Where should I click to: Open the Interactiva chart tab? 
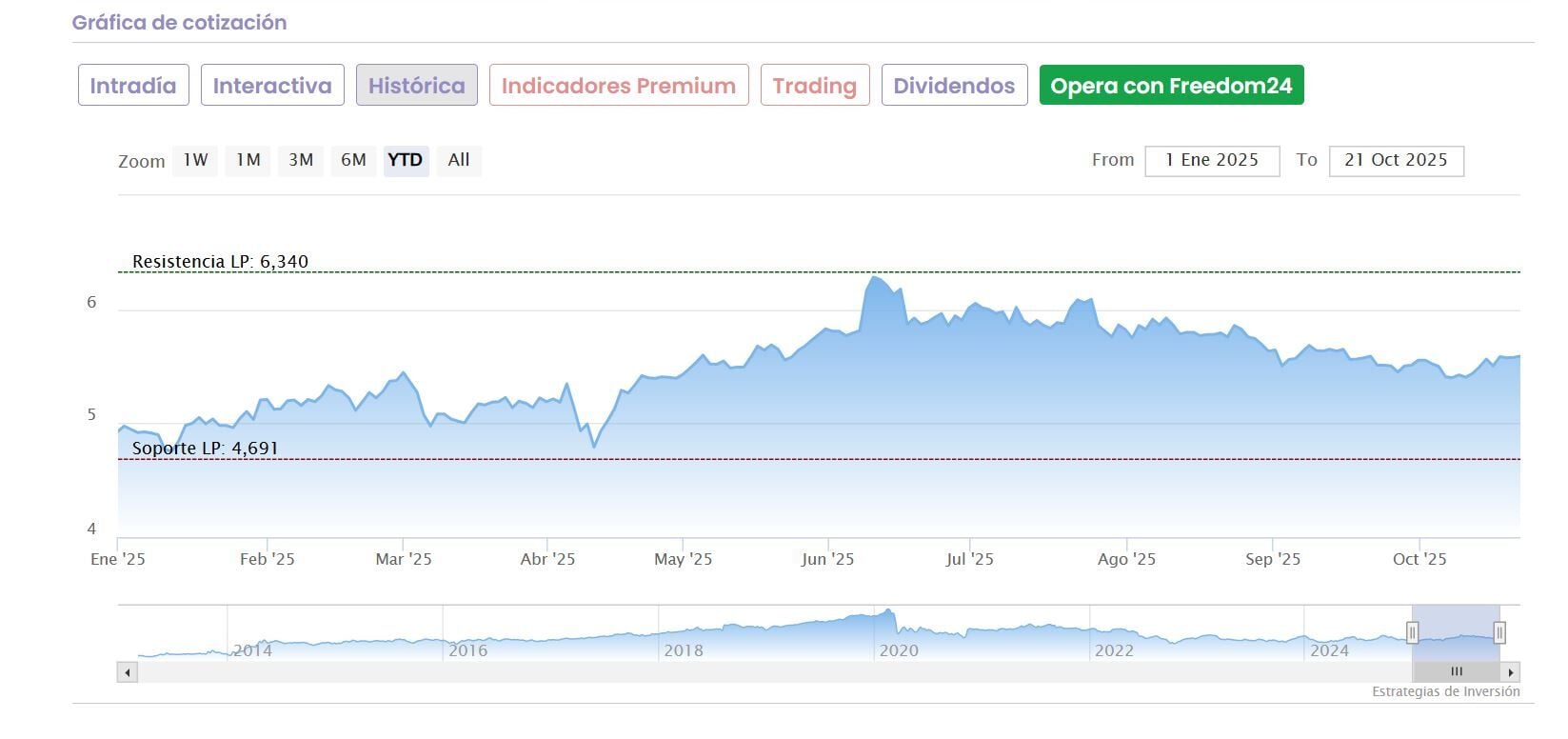coord(272,86)
